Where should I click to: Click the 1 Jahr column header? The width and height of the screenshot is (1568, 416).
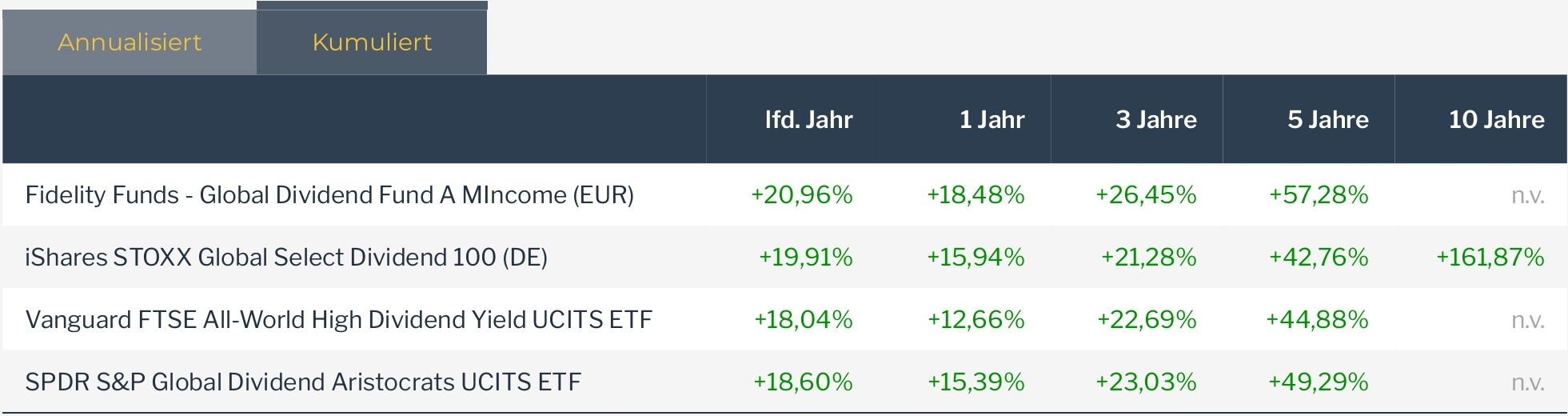coord(991,120)
